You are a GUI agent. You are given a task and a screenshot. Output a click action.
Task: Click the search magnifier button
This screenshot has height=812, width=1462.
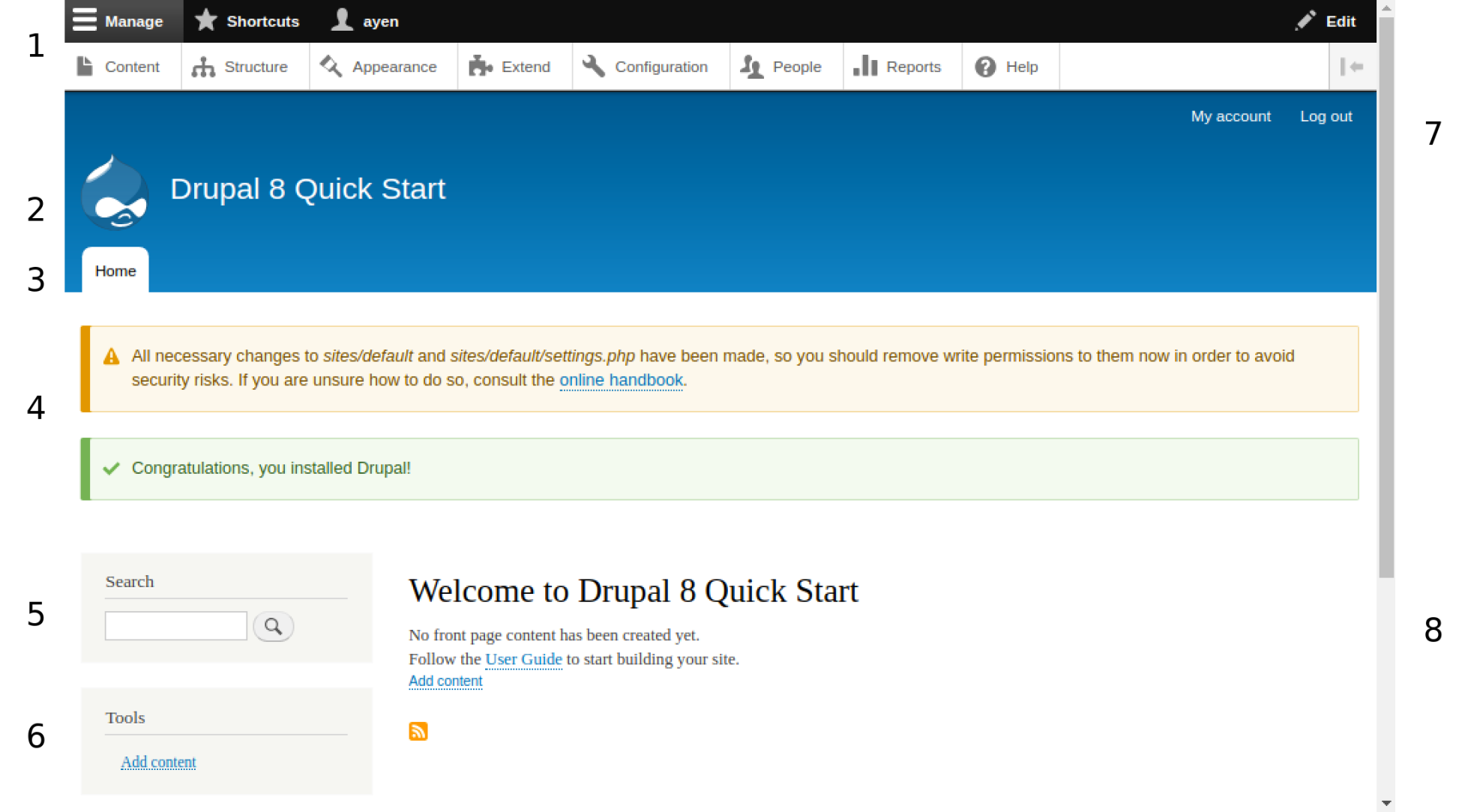273,626
